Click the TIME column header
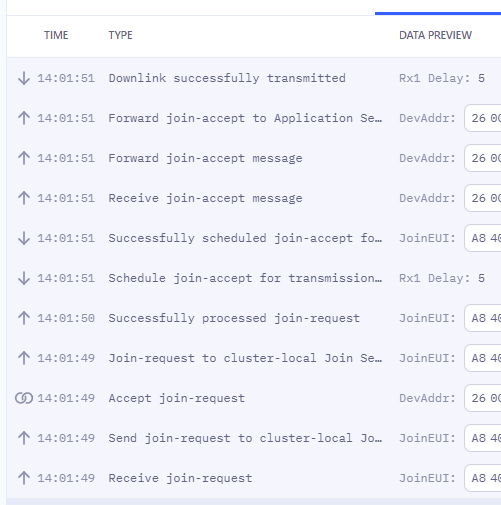This screenshot has height=505, width=501. pyautogui.click(x=56, y=35)
